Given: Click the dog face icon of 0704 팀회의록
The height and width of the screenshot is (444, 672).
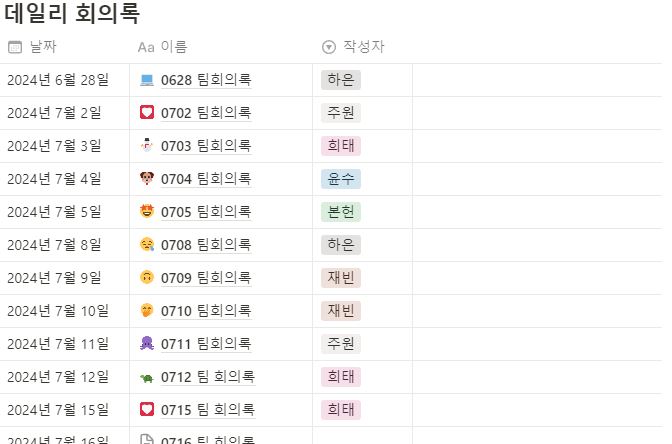Looking at the screenshot, I should (x=147, y=178).
